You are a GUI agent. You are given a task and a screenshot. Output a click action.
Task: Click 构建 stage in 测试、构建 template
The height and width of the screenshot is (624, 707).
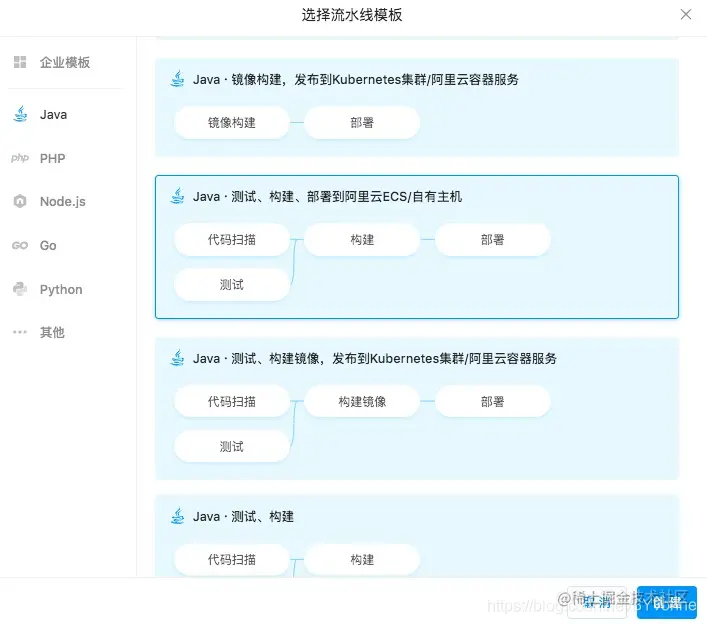pyautogui.click(x=362, y=560)
